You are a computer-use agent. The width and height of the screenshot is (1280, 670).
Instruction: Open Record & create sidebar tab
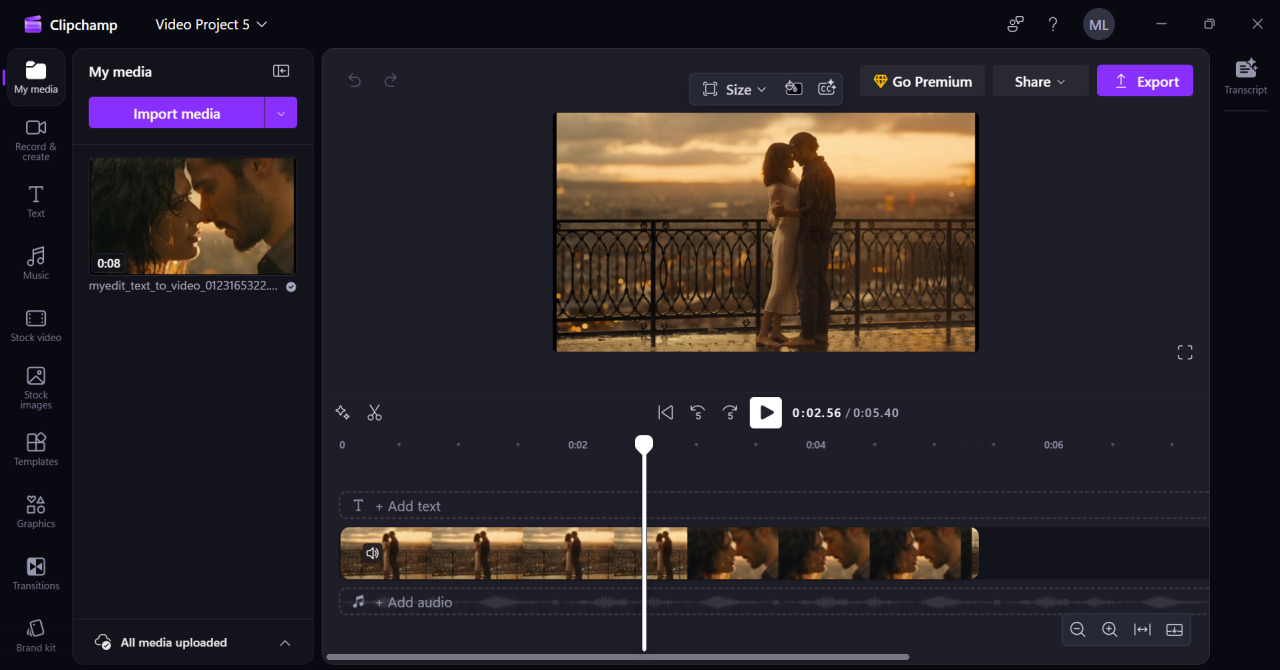[x=36, y=139]
